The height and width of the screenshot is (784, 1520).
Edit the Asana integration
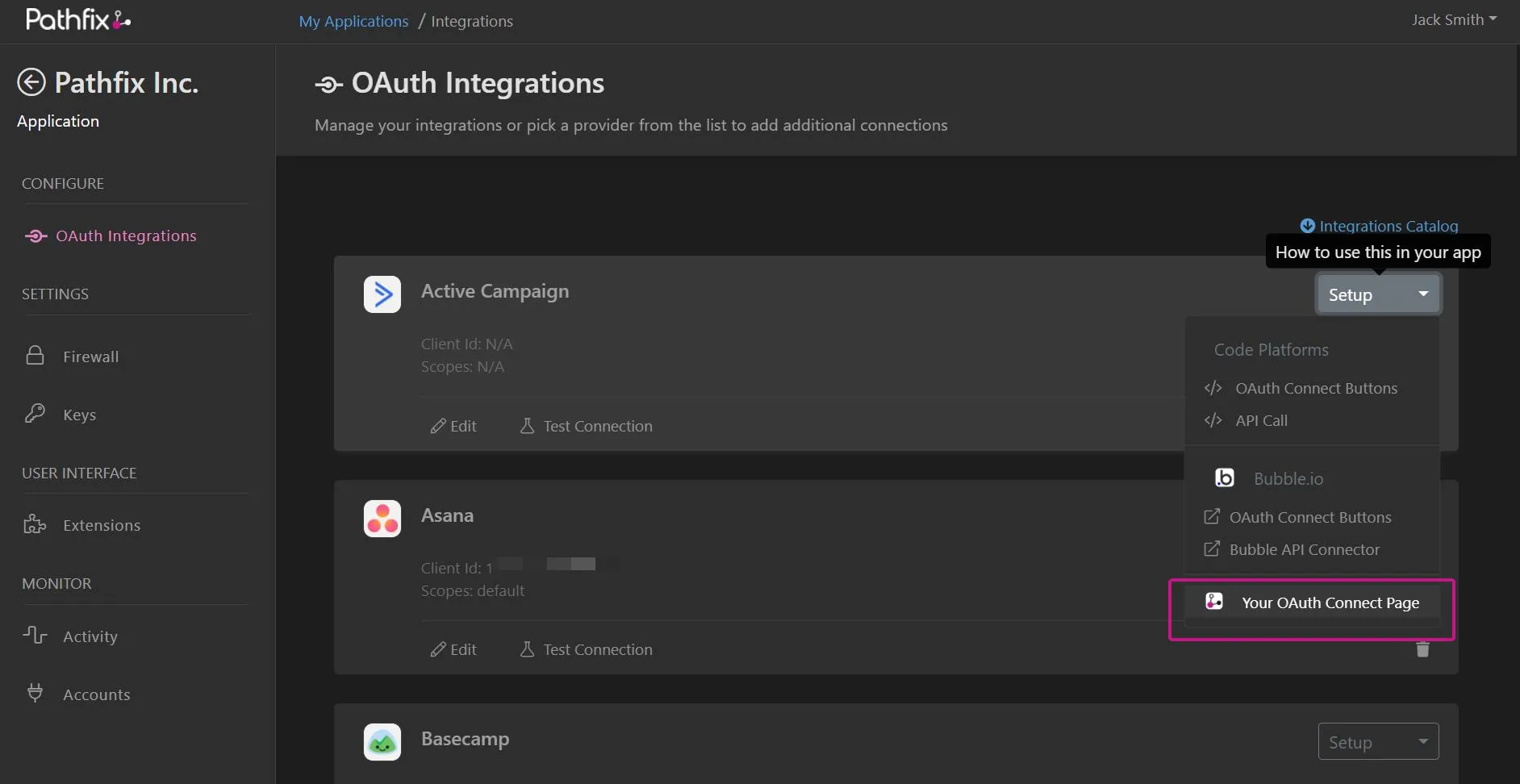point(453,649)
